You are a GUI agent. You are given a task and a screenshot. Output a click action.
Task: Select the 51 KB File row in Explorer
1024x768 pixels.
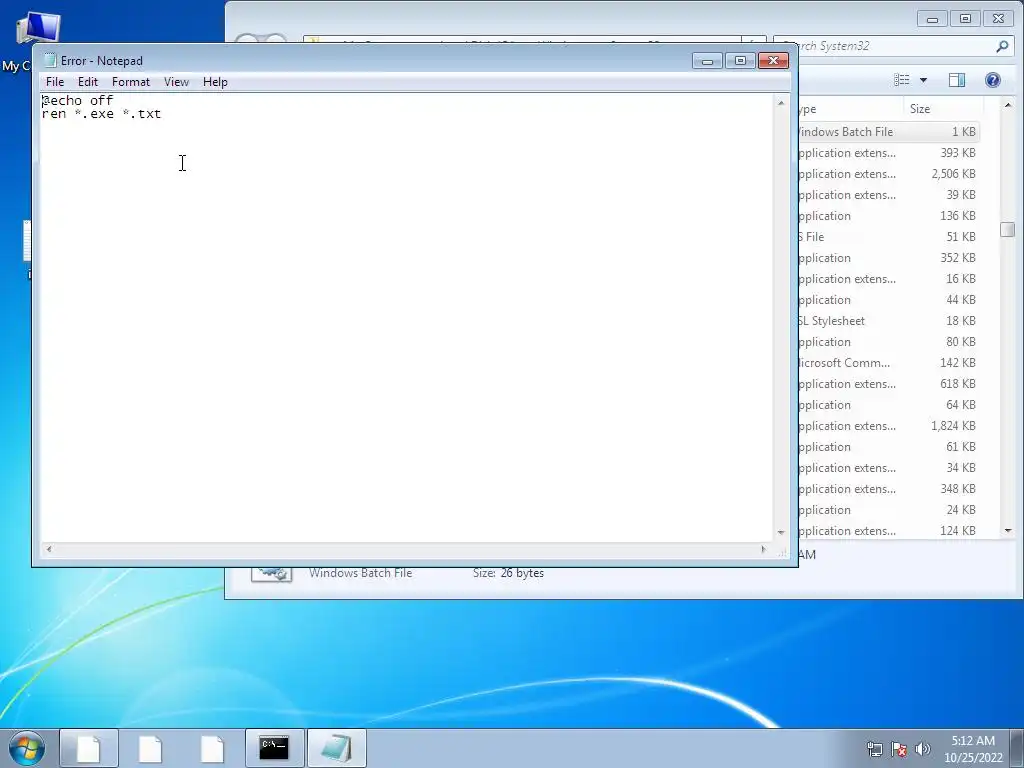click(x=888, y=236)
